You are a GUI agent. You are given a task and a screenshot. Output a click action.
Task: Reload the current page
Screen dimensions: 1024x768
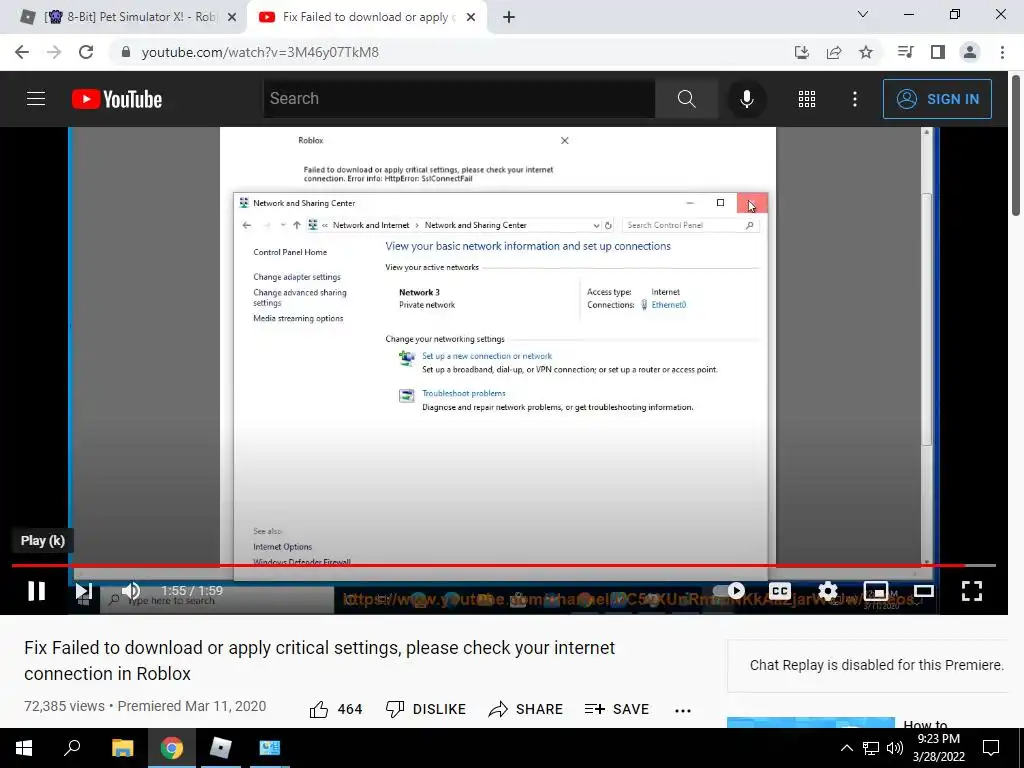86,52
